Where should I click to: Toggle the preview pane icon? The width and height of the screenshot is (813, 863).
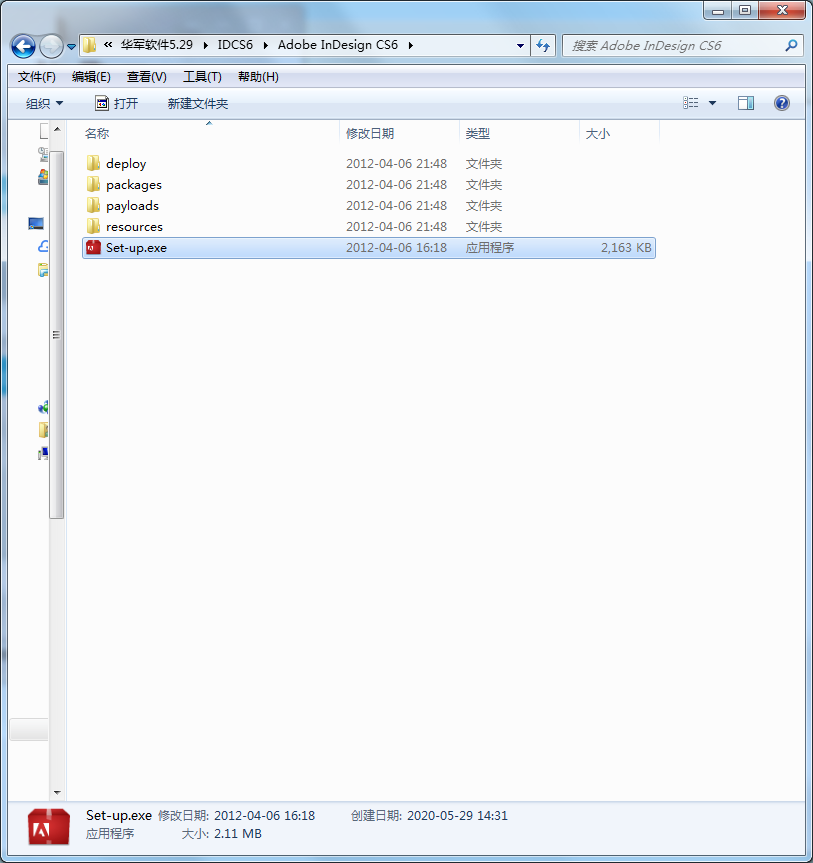point(746,103)
